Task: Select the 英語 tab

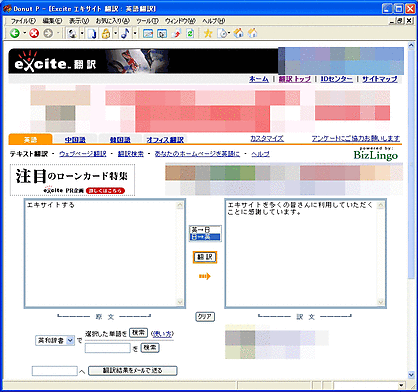Action: pos(30,139)
